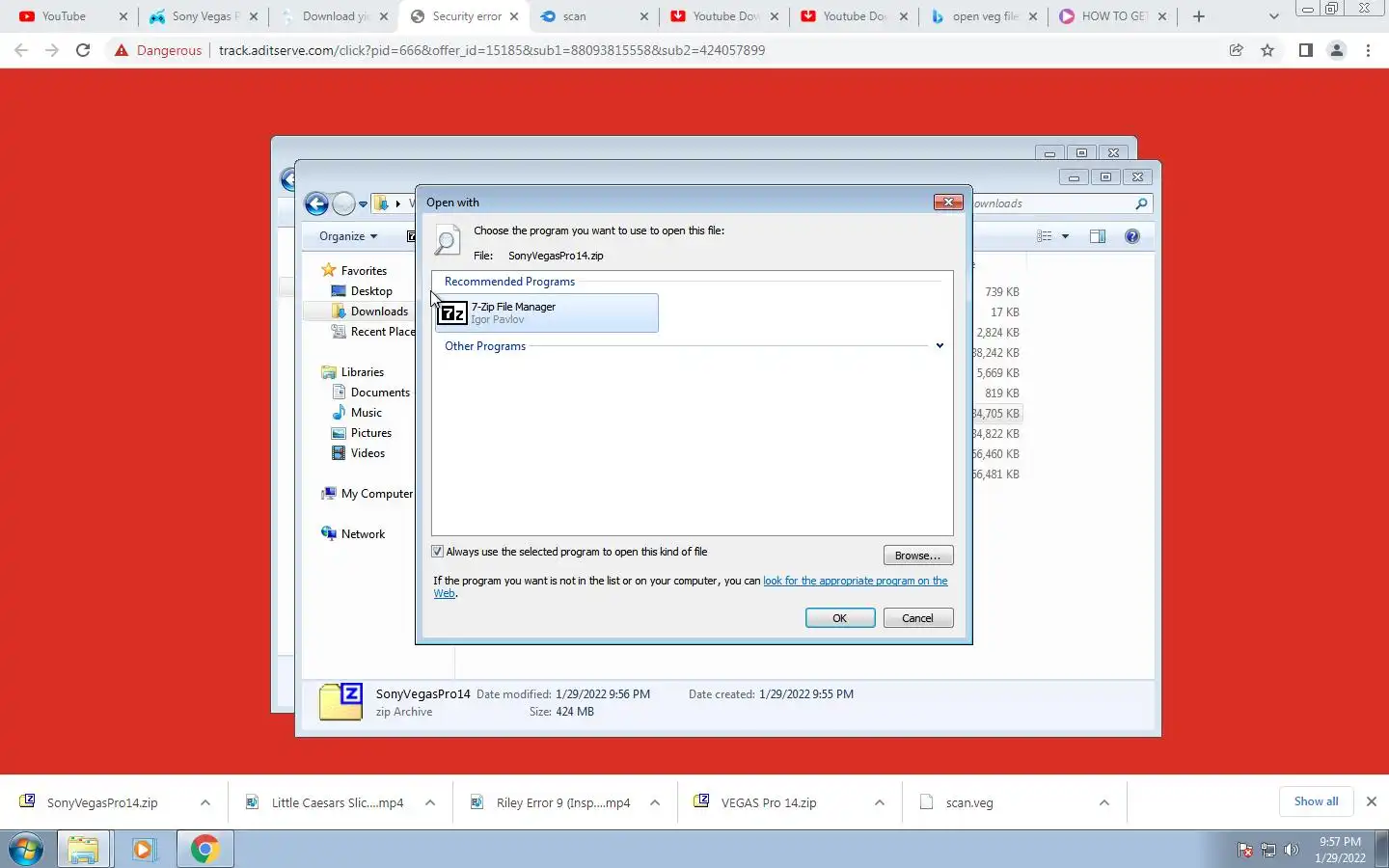Expand SonyVegasPro14.zip download options arrow
This screenshot has width=1389, height=868.
coord(205,802)
